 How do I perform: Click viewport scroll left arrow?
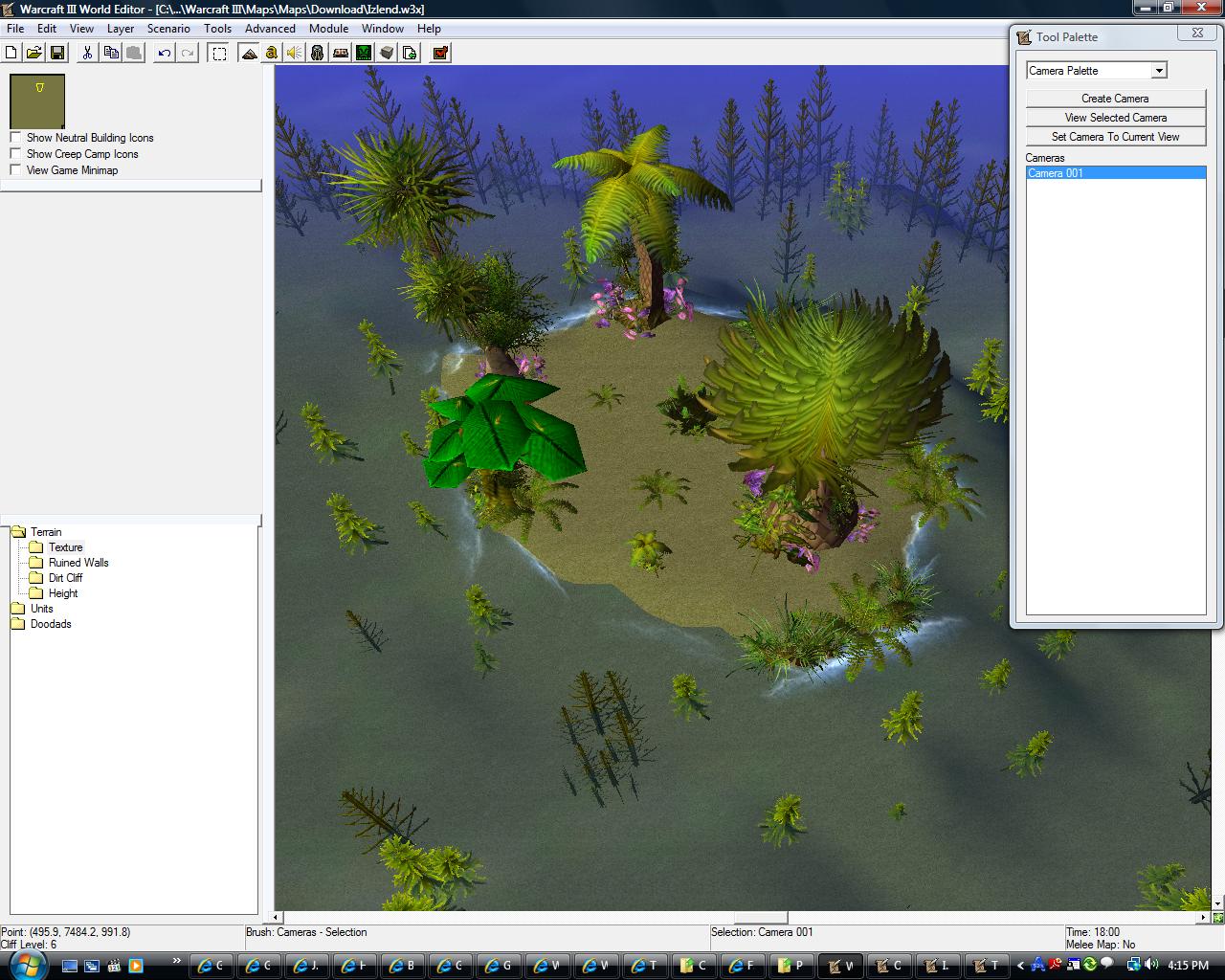[x=278, y=918]
